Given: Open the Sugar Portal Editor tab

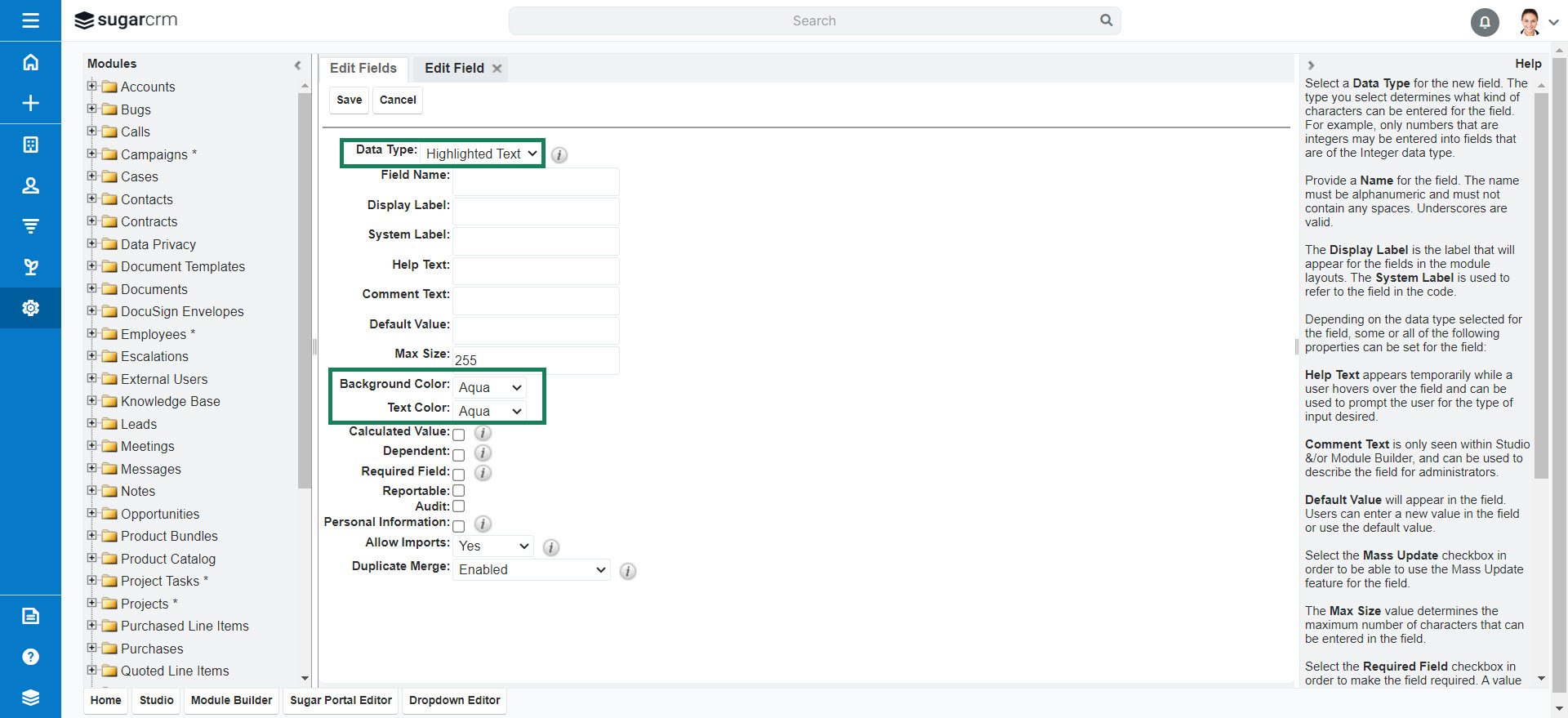Looking at the screenshot, I should click(341, 701).
